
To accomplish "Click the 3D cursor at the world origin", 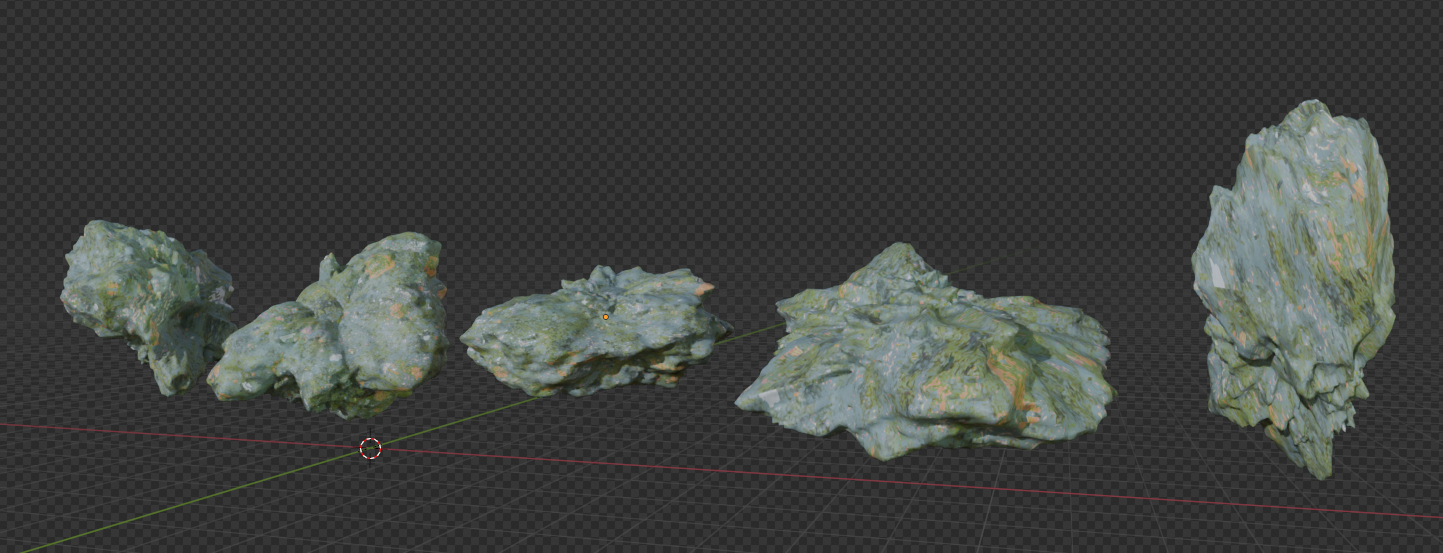I will [370, 448].
